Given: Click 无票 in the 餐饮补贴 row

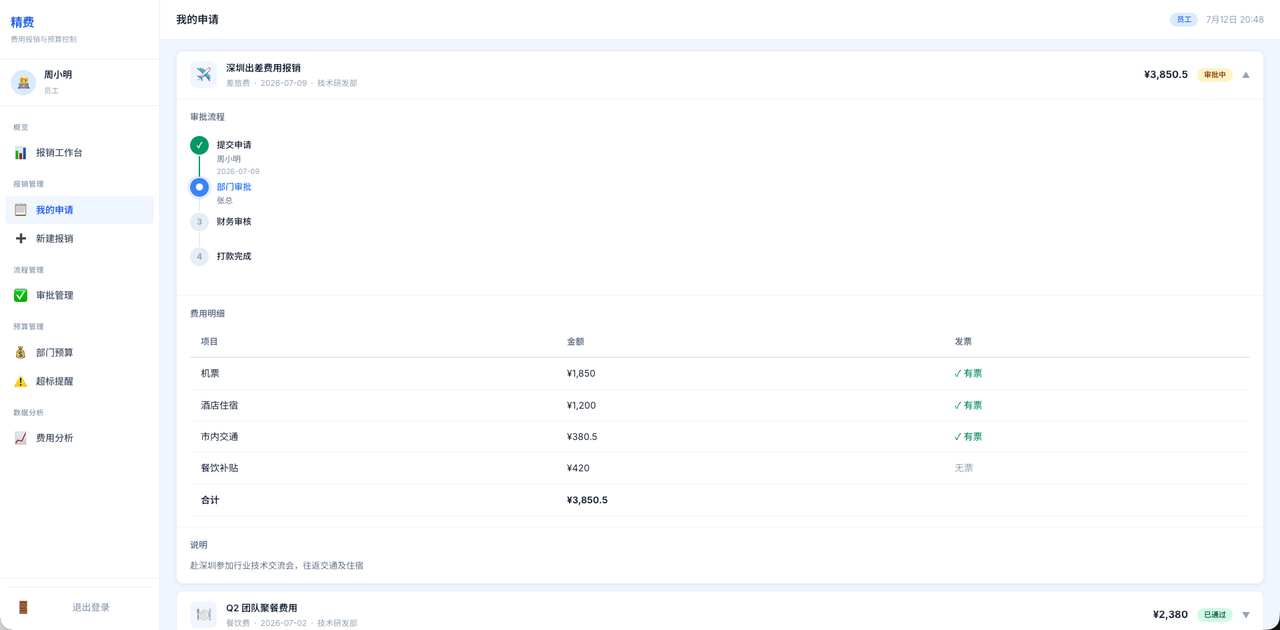Looking at the screenshot, I should pyautogui.click(x=964, y=468).
